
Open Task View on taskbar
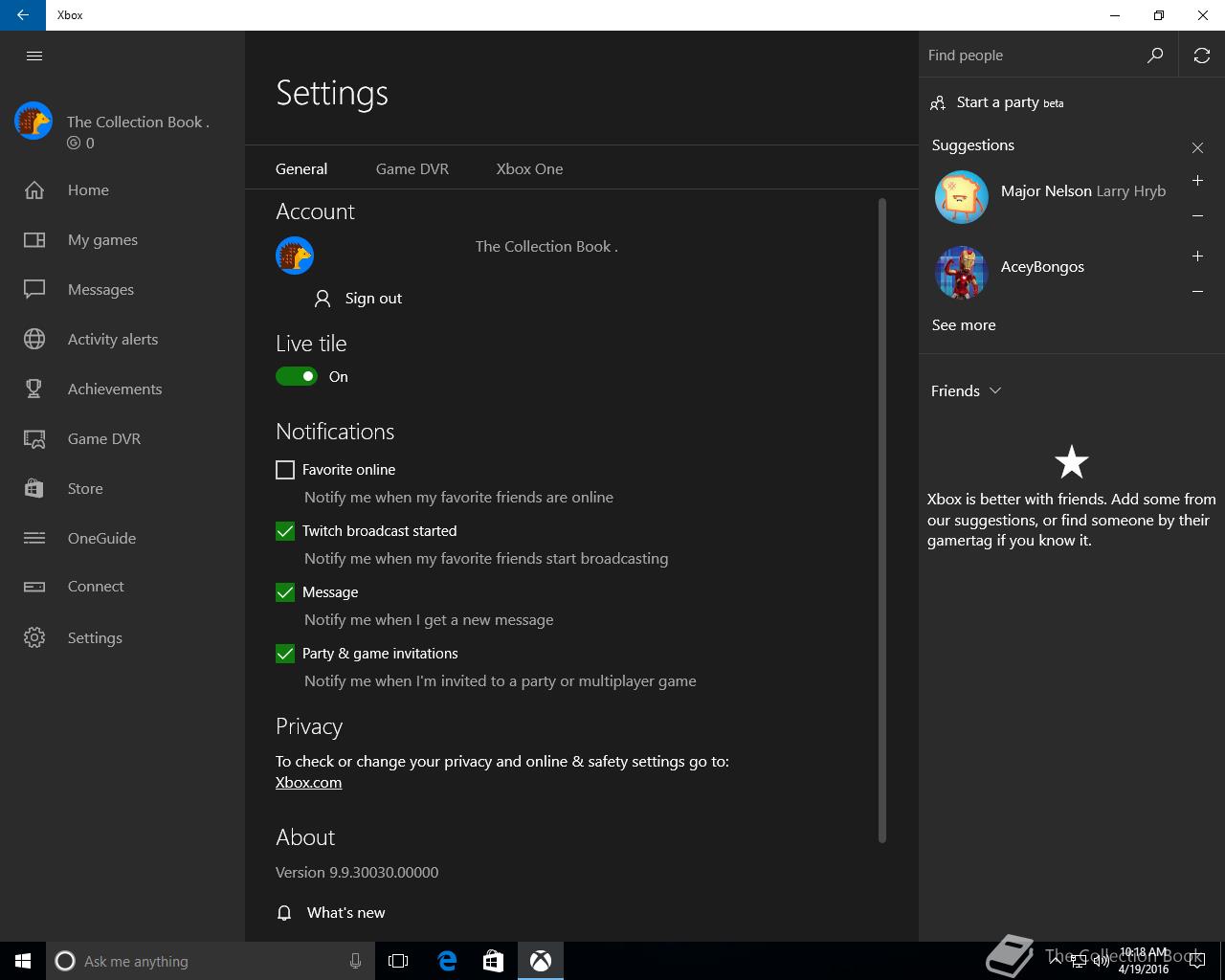tap(398, 961)
